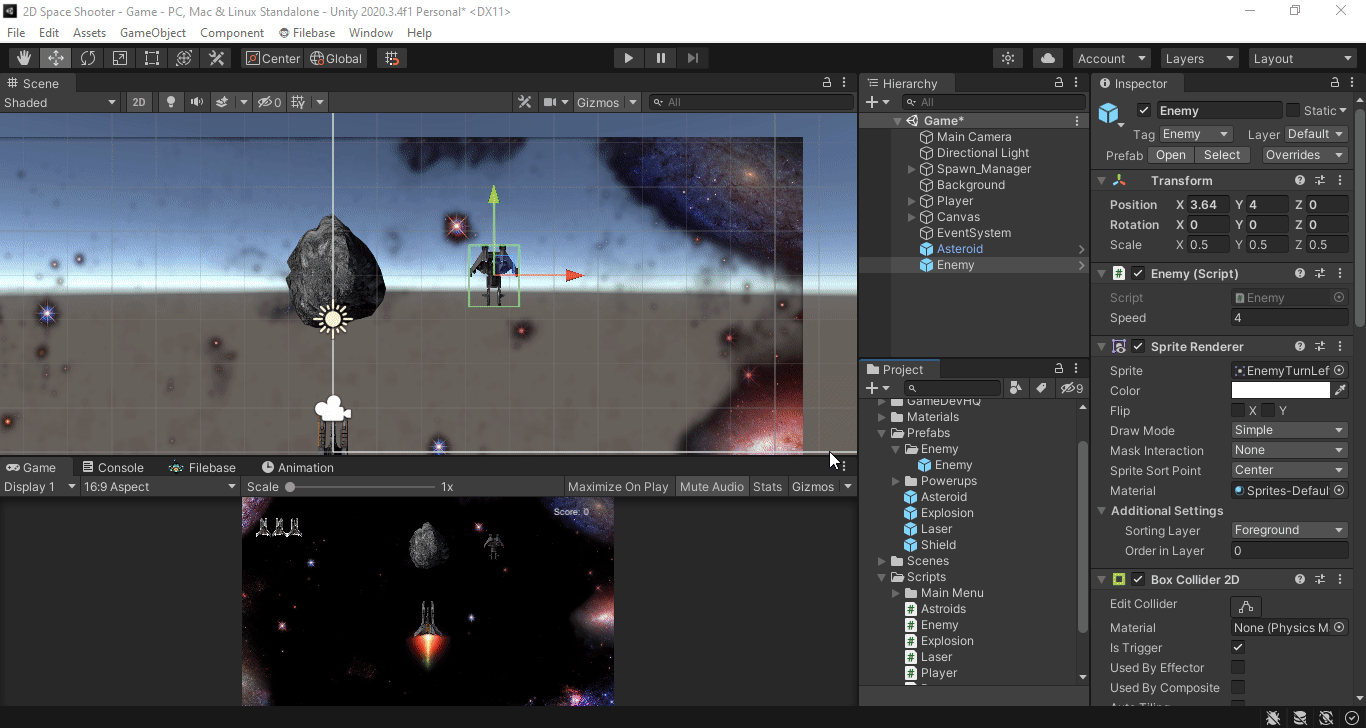Image resolution: width=1366 pixels, height=728 pixels.
Task: Disable Sprite Renderer checkbox
Action: tap(1138, 347)
